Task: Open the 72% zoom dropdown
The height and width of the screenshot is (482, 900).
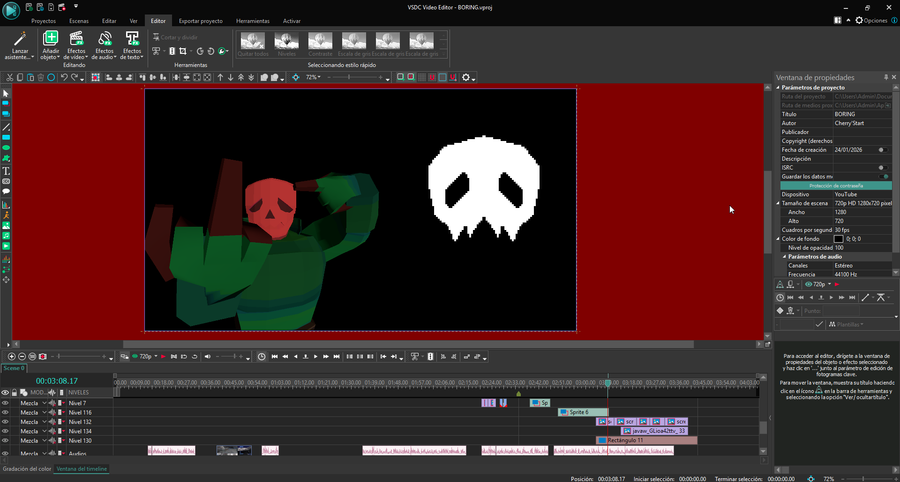Action: (x=313, y=77)
